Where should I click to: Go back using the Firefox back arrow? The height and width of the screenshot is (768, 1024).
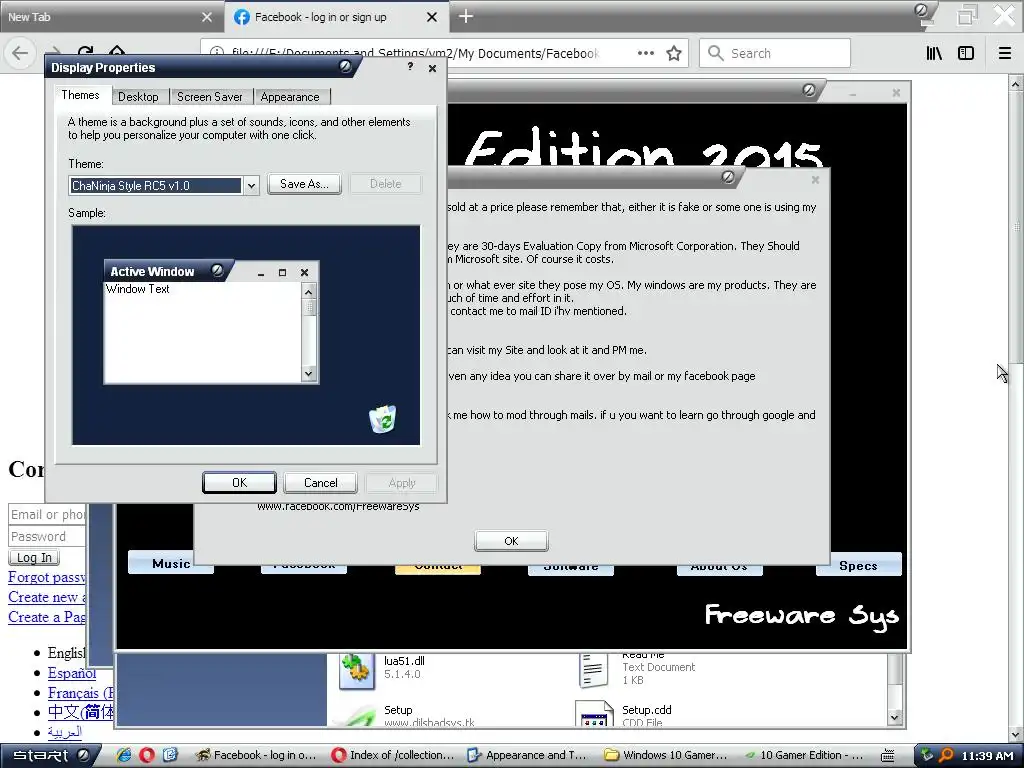point(20,53)
